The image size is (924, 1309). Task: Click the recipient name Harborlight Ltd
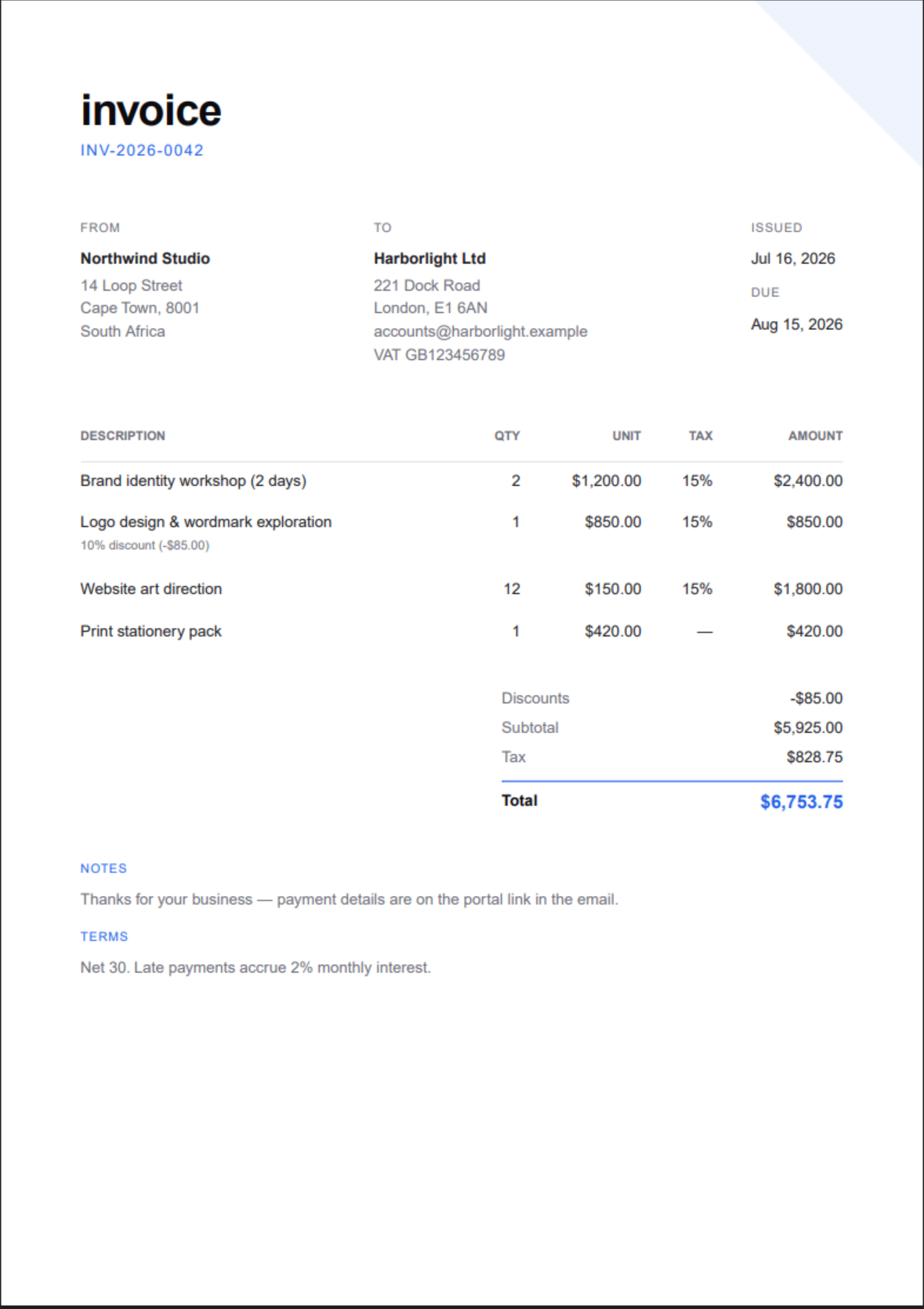pos(429,259)
